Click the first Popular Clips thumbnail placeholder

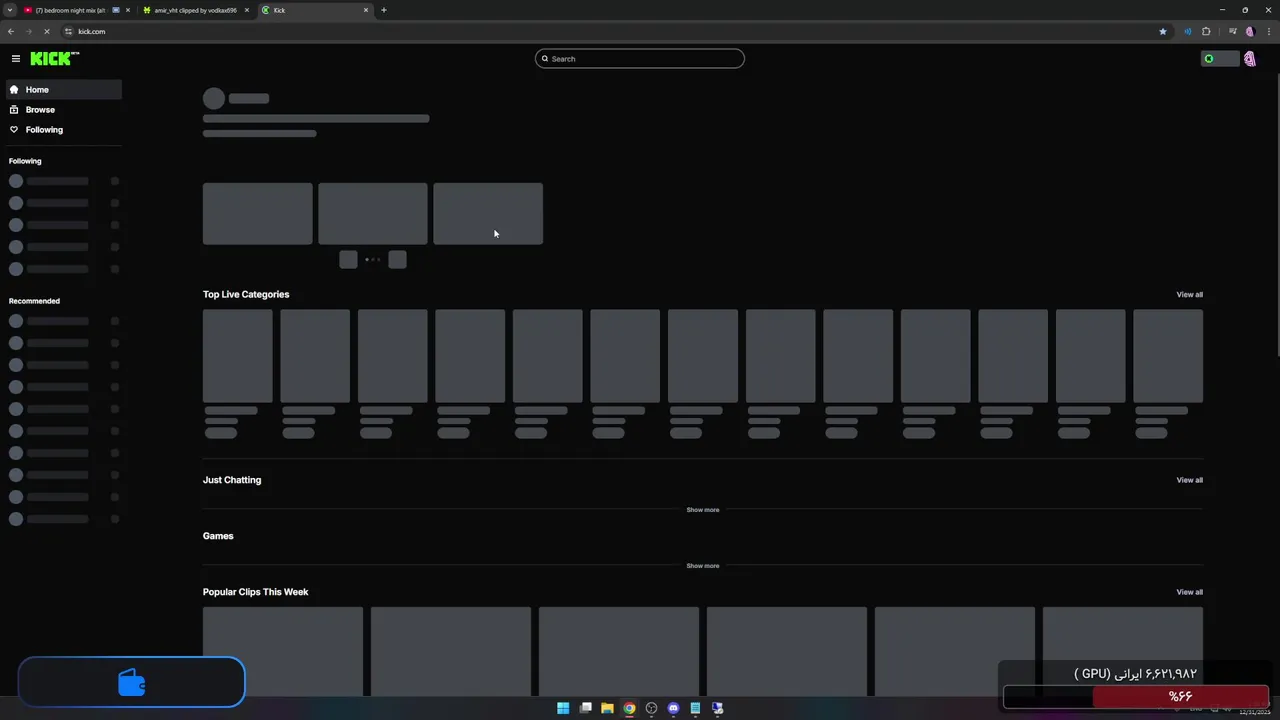(283, 651)
